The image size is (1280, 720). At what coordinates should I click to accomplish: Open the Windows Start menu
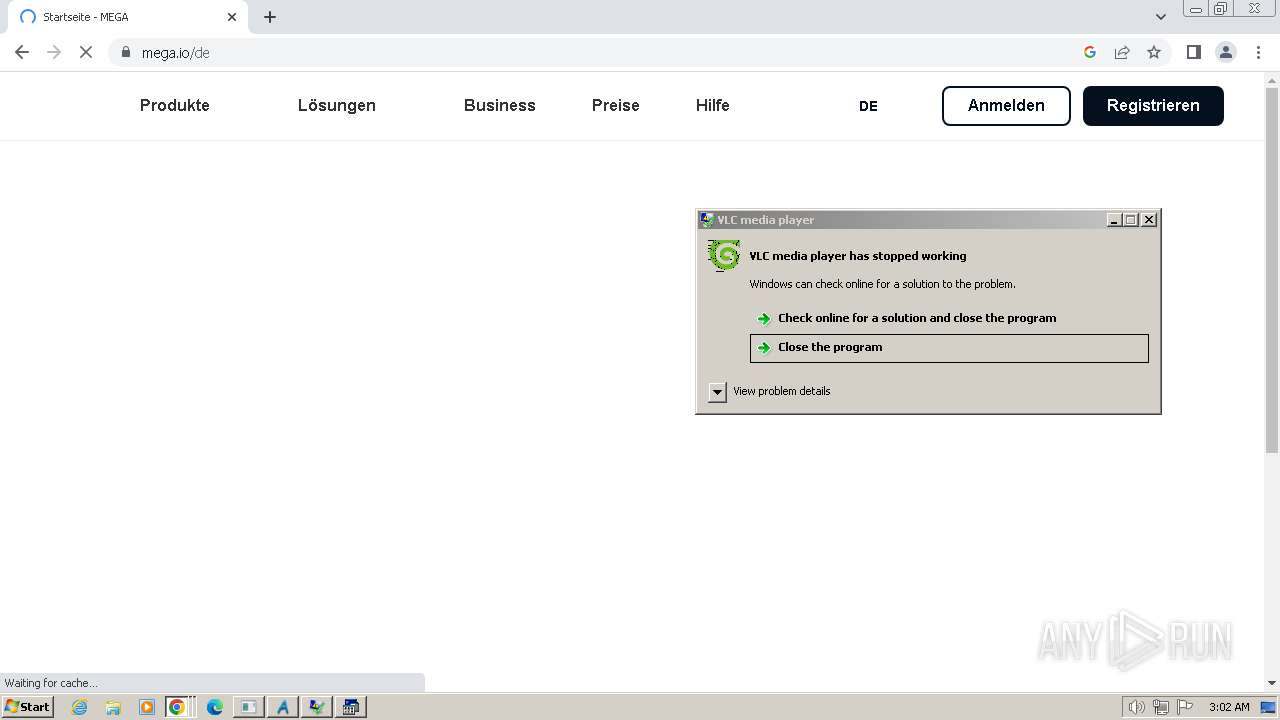[28, 707]
